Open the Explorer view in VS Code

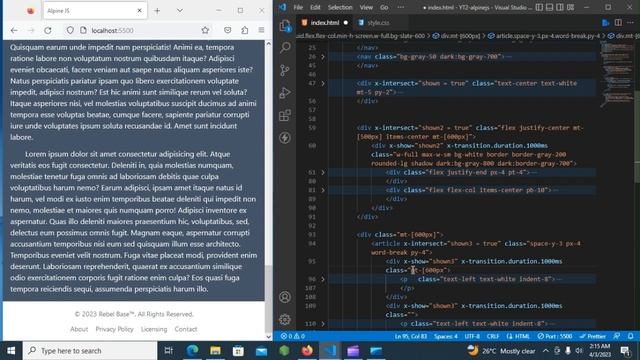pos(285,26)
